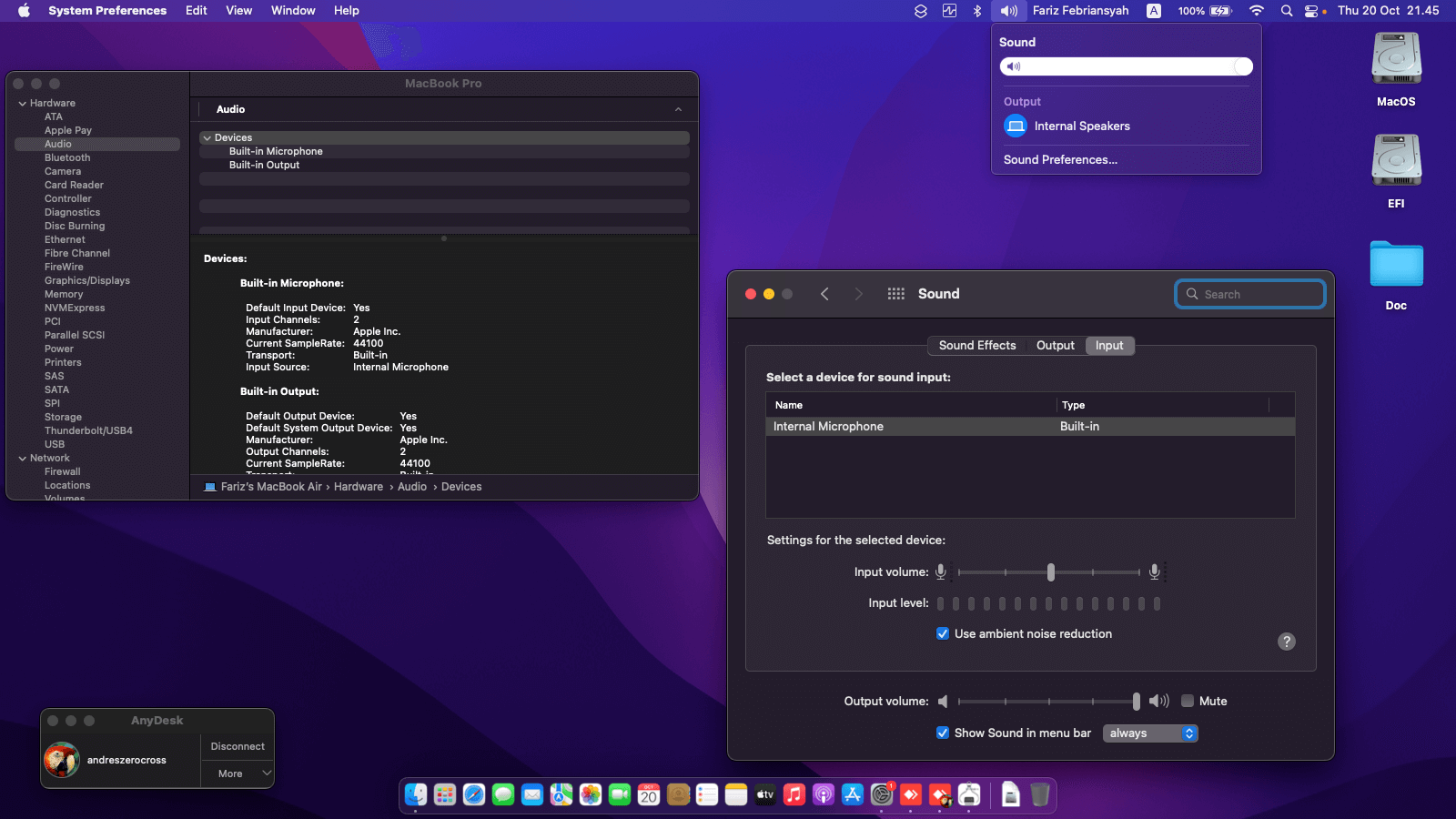Screen dimensions: 1456x819
Task: Click the Bluetooth icon in the menu bar
Action: pos(977,11)
